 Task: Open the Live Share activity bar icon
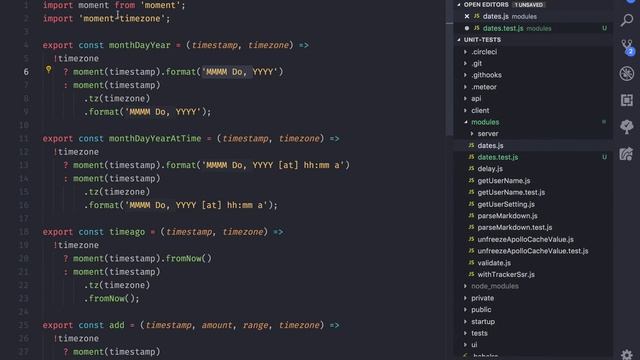pos(627,154)
